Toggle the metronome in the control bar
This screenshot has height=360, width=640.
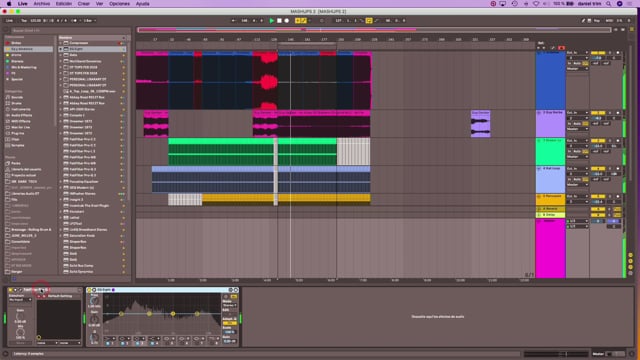[x=74, y=20]
